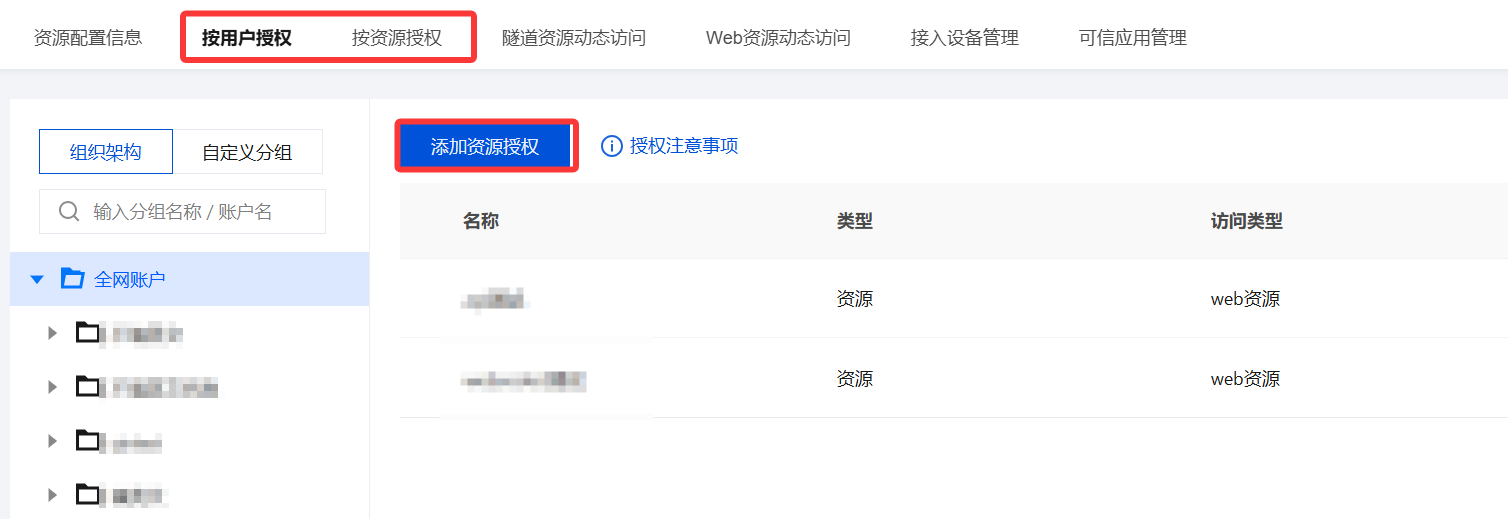This screenshot has height=519, width=1508.
Task: Click the fourth subfolder icon in tree
Action: [88, 493]
